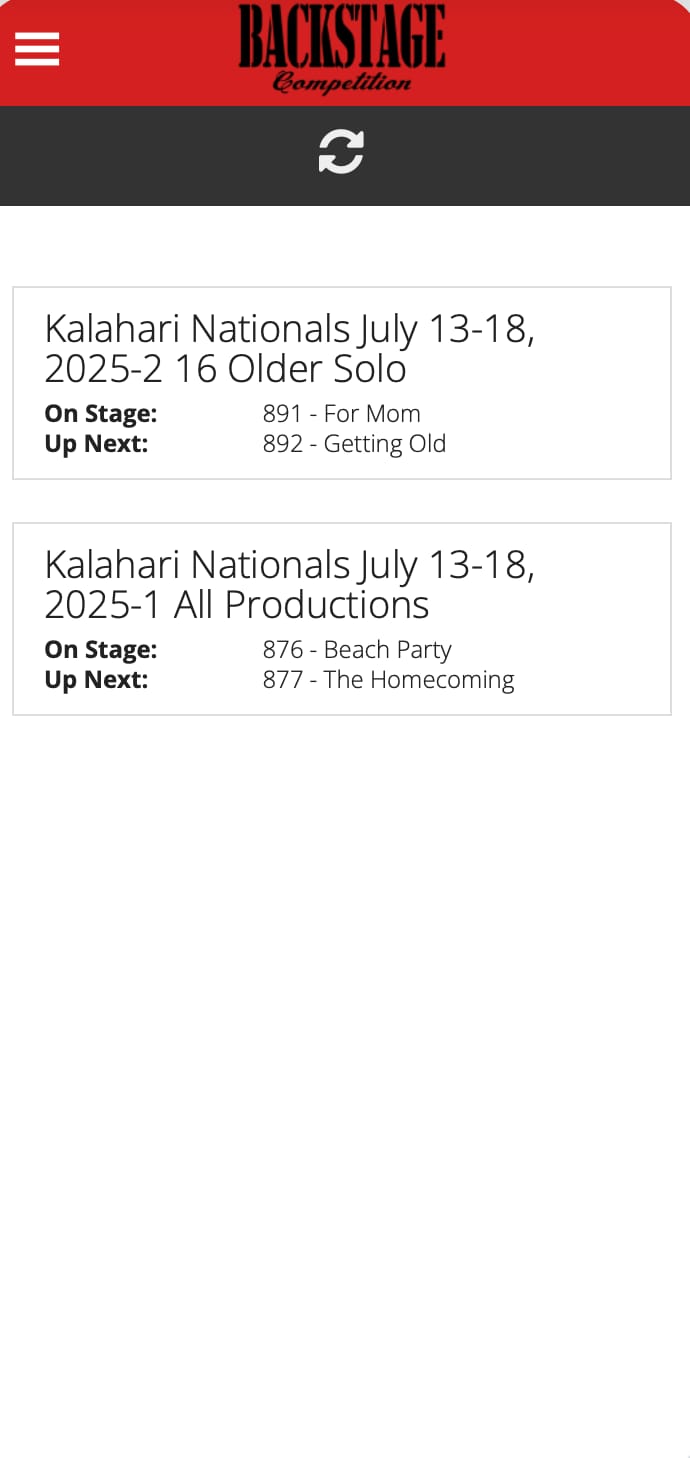Select routine 891 - For Mom

coord(341,414)
